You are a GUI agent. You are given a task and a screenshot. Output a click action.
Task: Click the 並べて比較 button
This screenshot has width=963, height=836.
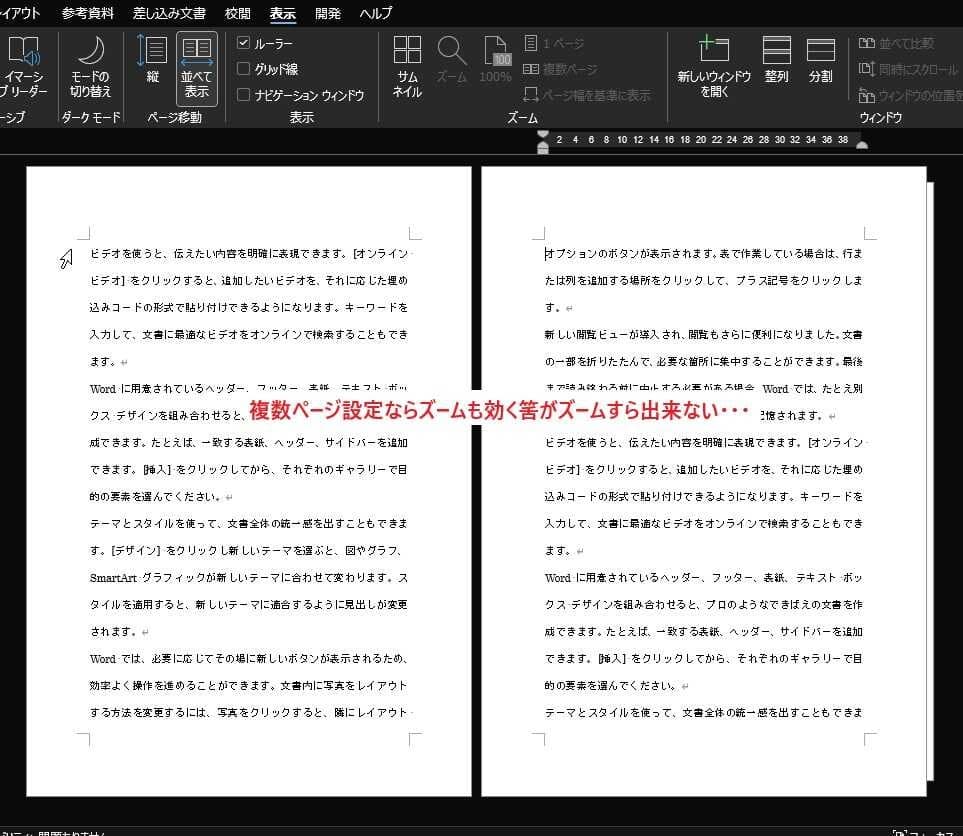coord(896,43)
